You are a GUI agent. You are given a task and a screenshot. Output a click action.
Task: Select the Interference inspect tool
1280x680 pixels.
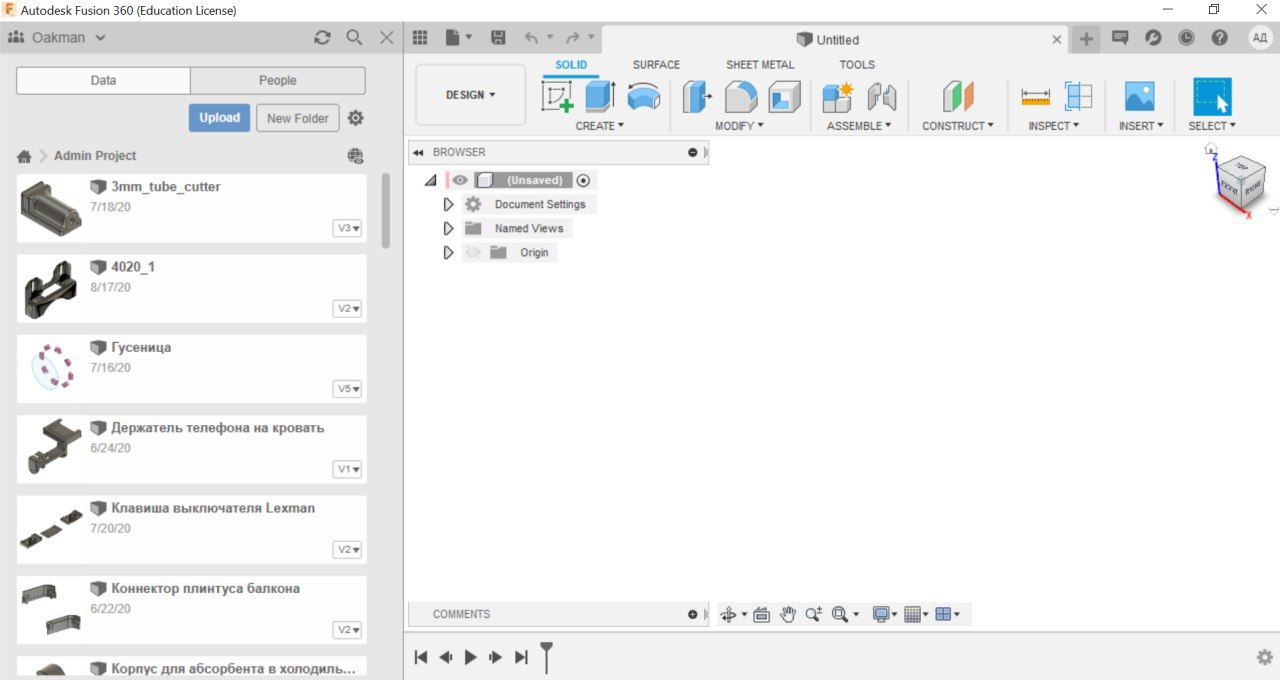tap(1078, 97)
